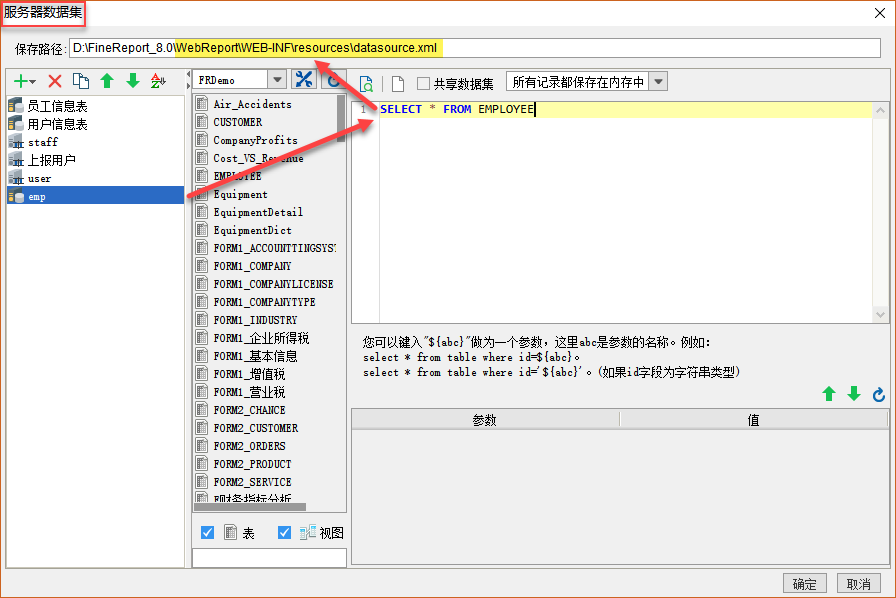This screenshot has height=598, width=896.
Task: Select the CompanyProfits table
Action: click(x=255, y=140)
